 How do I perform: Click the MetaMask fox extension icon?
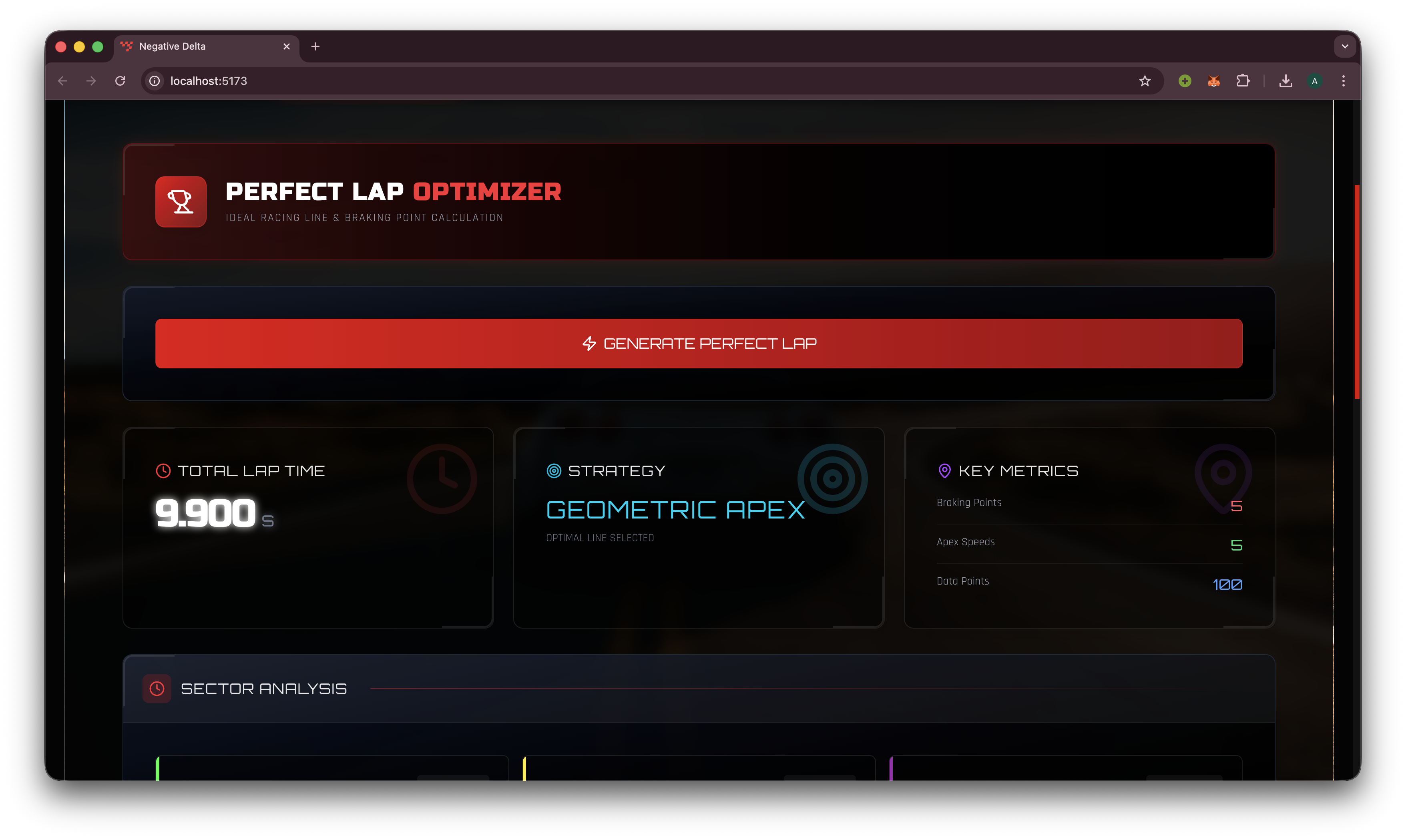pos(1213,81)
